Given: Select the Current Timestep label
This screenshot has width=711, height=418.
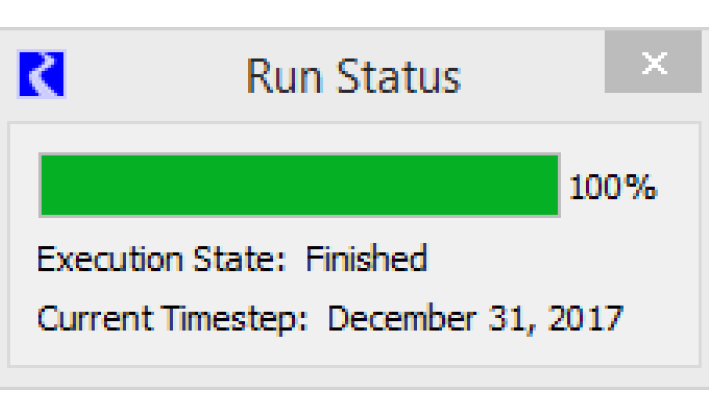Looking at the screenshot, I should (175, 320).
